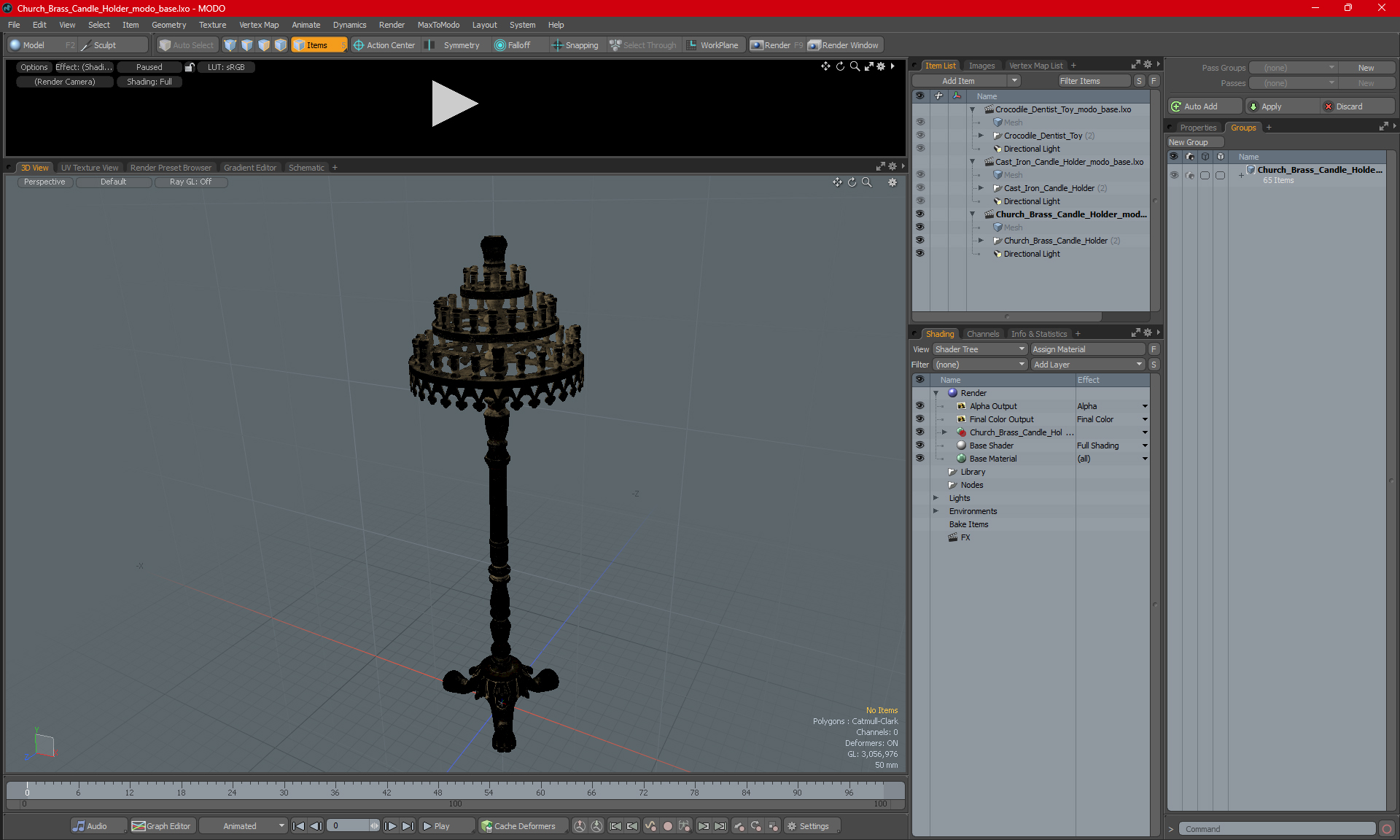Click the Filter Items field

tap(1094, 81)
